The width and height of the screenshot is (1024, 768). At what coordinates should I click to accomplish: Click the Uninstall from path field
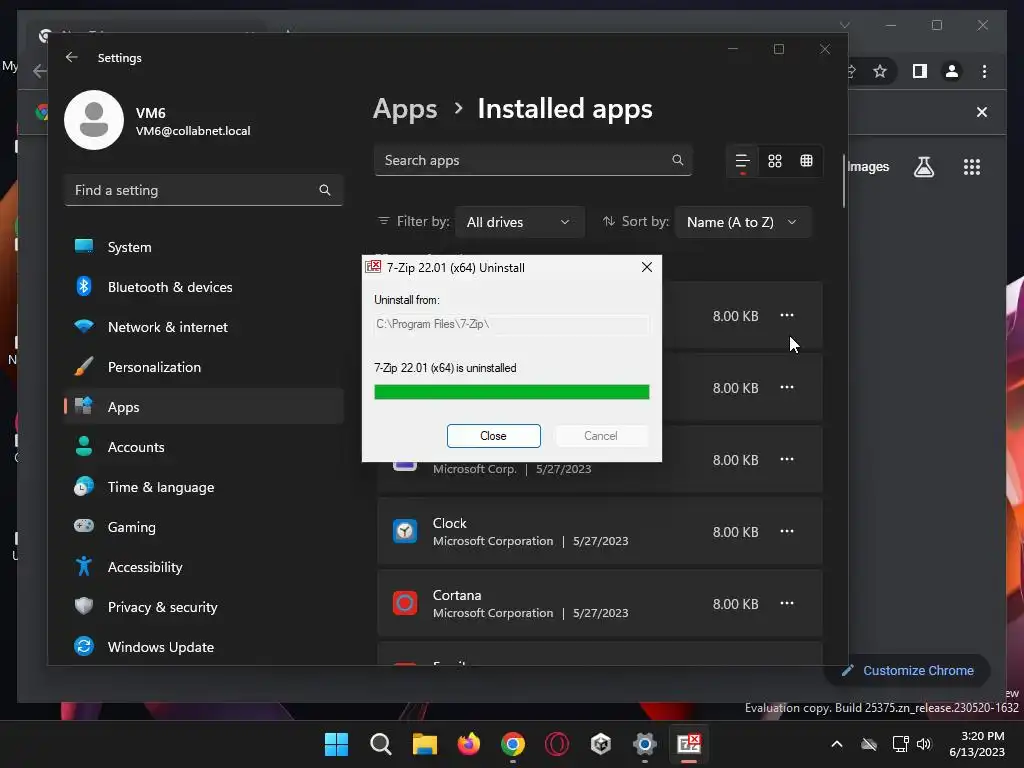click(x=511, y=324)
